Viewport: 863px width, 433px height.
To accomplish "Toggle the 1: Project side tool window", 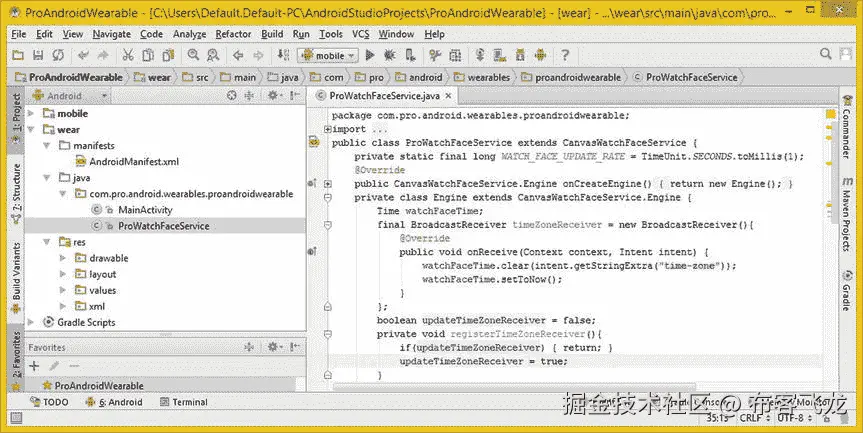I will (17, 120).
